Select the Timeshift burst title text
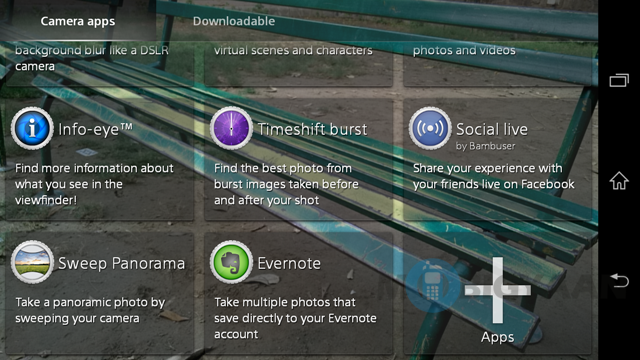Screen dimensions: 640x360 [312, 129]
